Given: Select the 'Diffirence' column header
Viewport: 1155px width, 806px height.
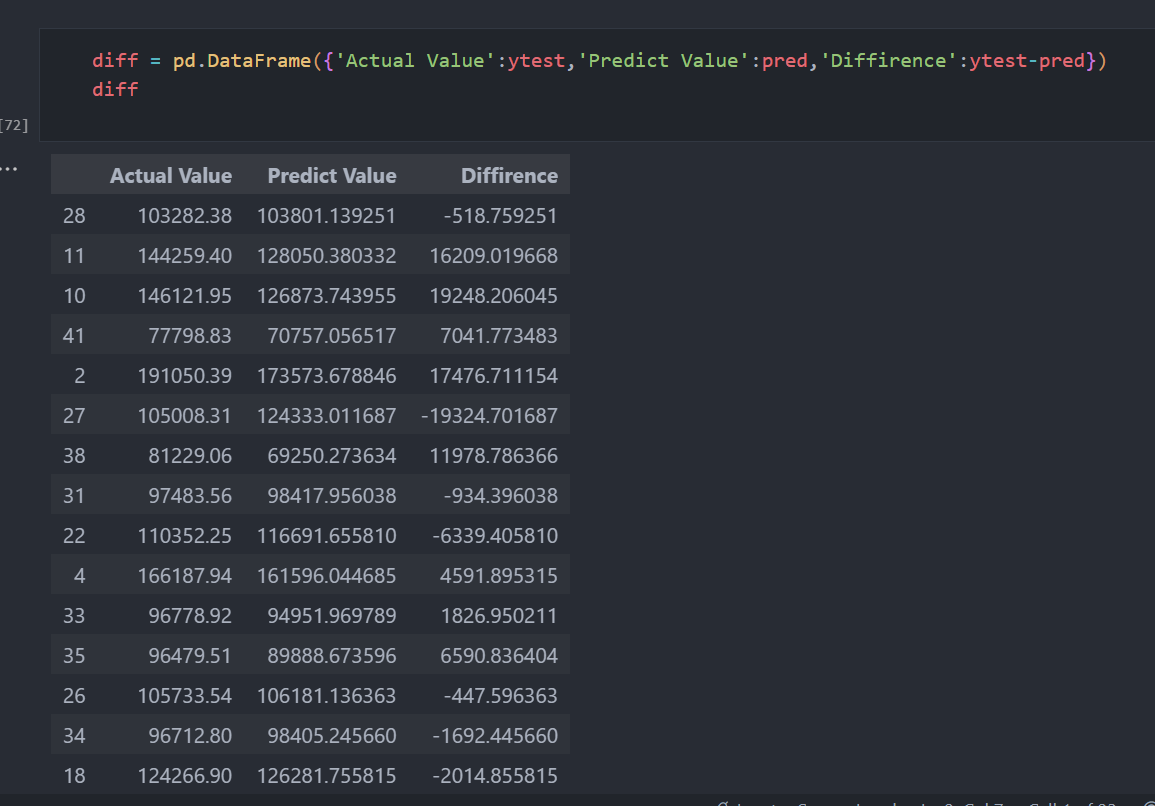Looking at the screenshot, I should tap(509, 174).
